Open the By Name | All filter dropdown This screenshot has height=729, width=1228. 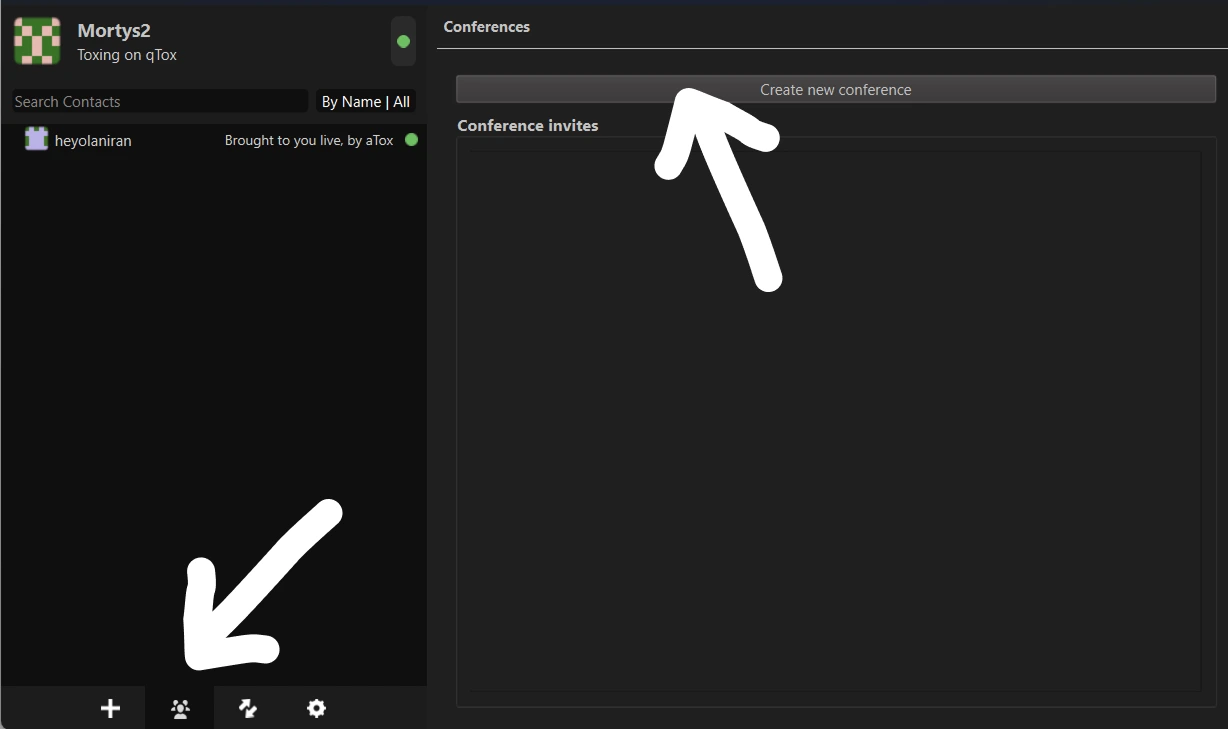click(x=365, y=101)
